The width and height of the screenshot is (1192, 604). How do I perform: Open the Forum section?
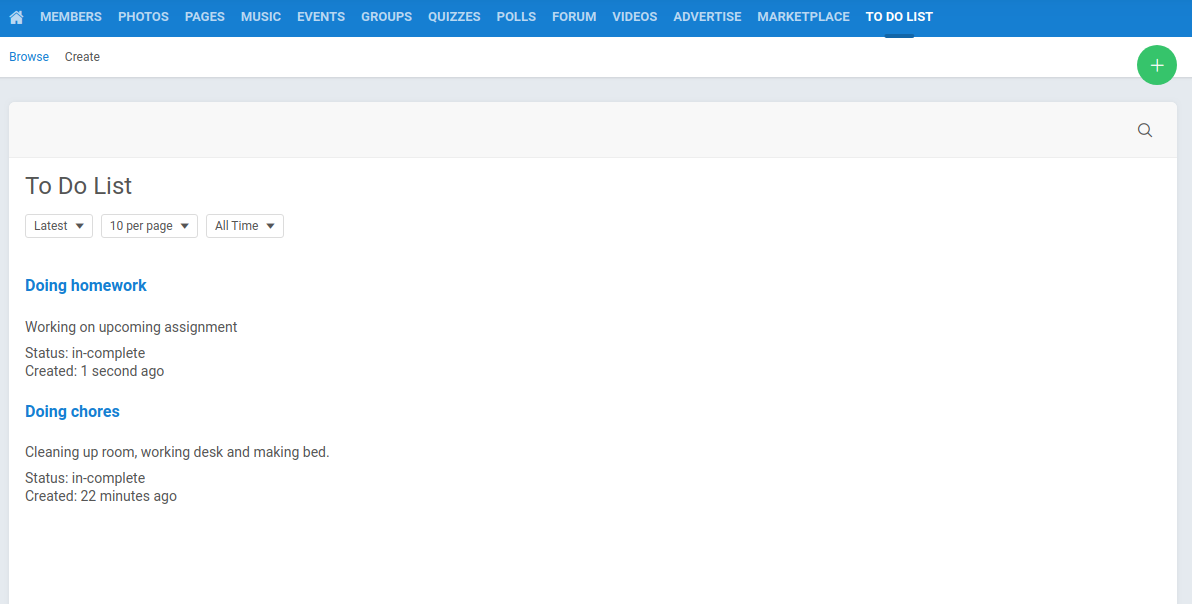[574, 17]
